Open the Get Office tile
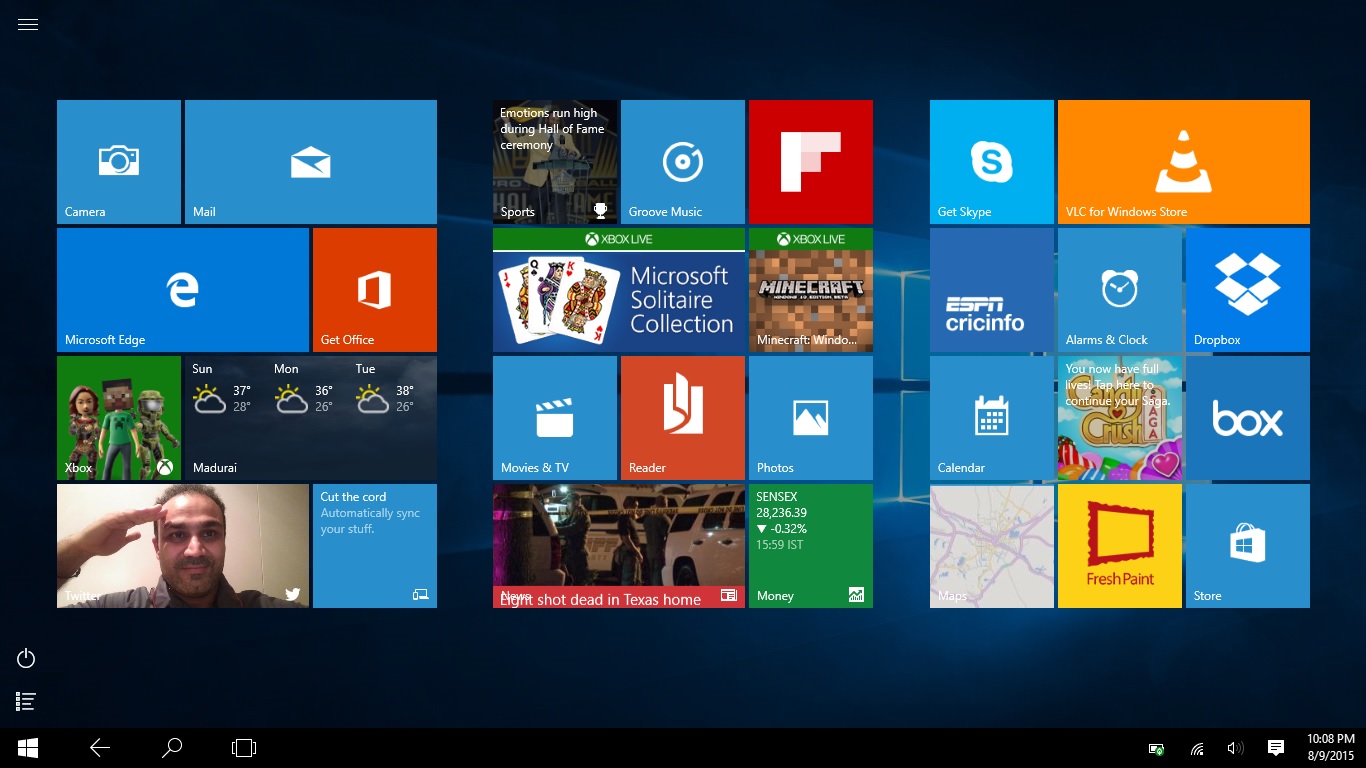Image resolution: width=1366 pixels, height=768 pixels. pyautogui.click(x=375, y=290)
